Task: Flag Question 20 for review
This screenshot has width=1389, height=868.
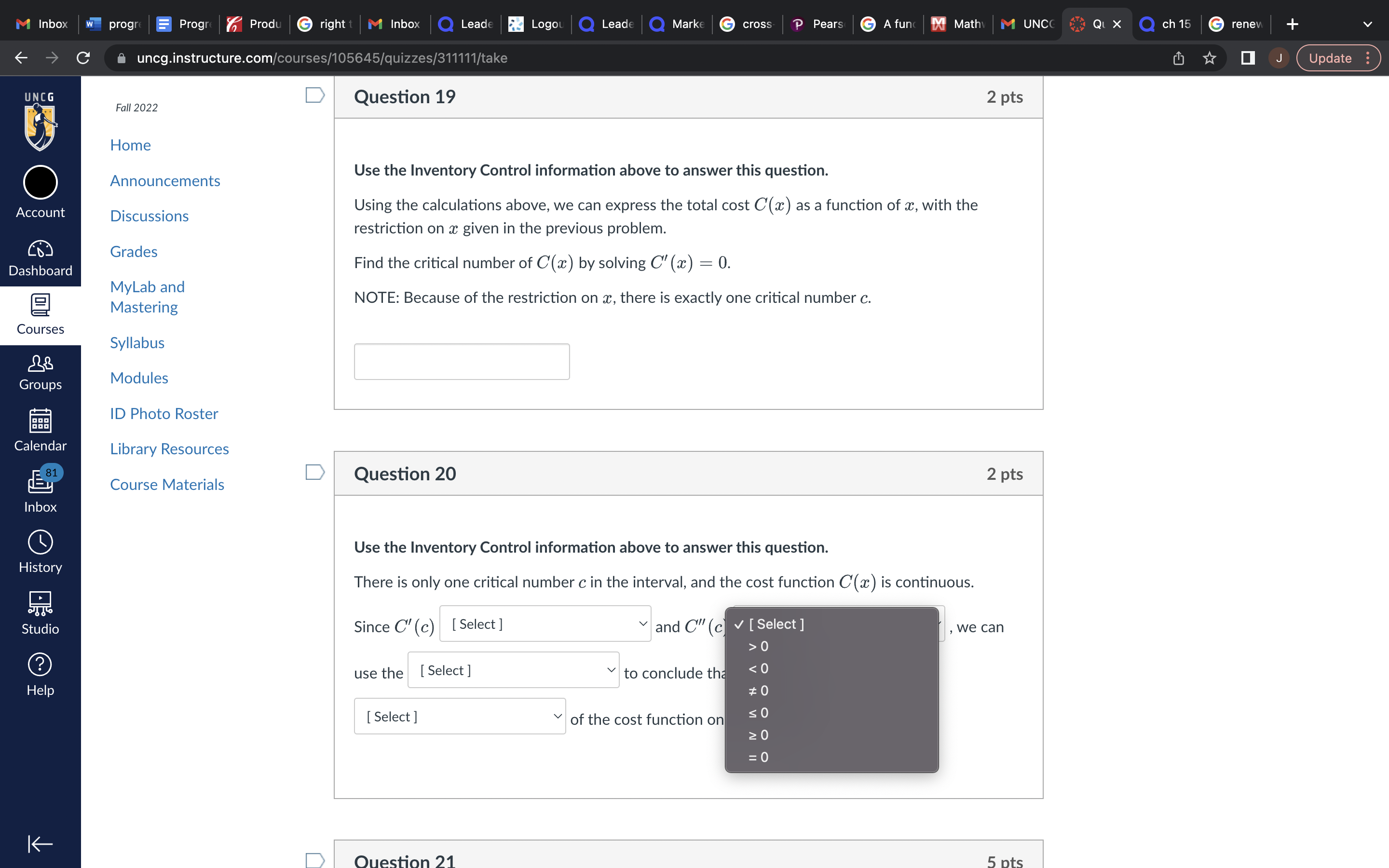Action: click(x=314, y=473)
